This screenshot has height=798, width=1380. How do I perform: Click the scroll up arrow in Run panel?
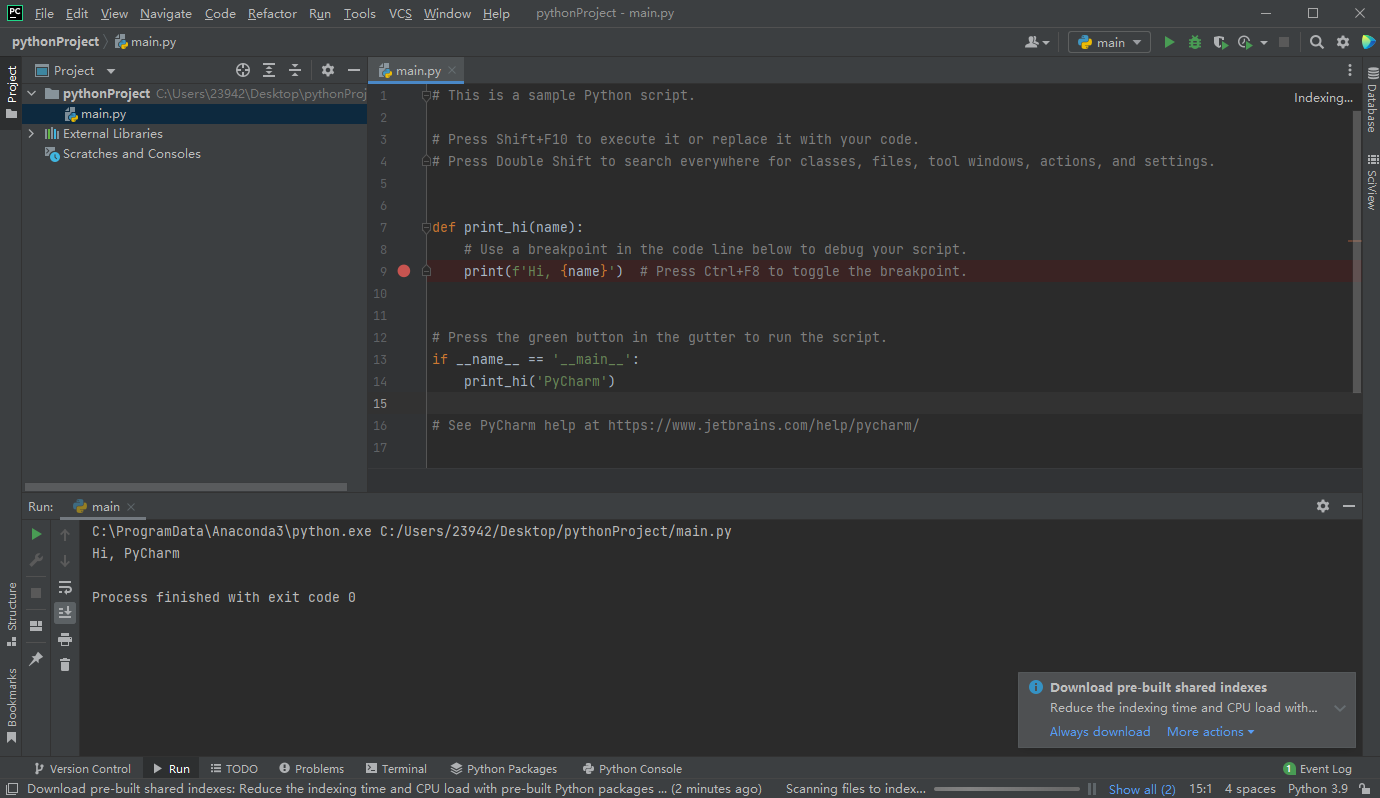tap(65, 534)
